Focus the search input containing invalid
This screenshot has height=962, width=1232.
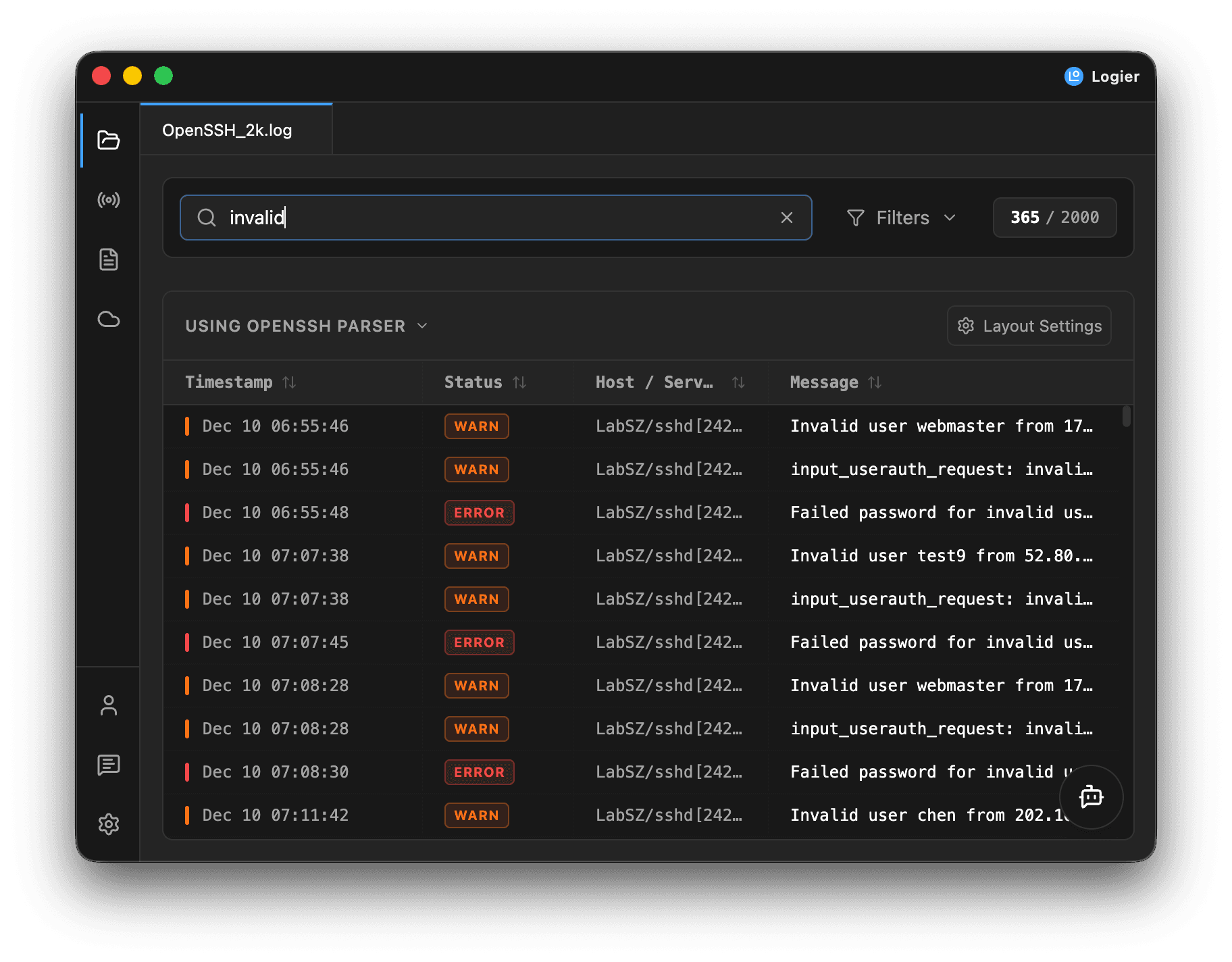coord(496,218)
